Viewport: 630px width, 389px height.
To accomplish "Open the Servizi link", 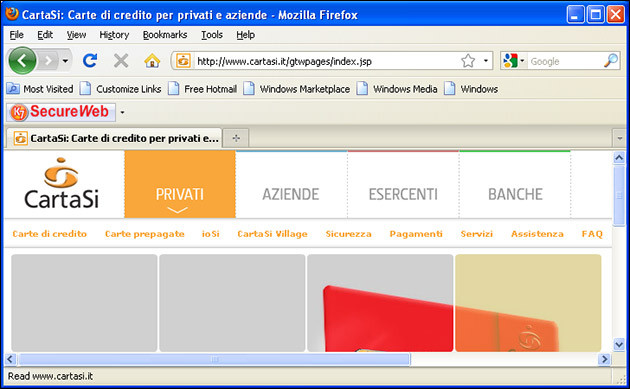I will coord(477,234).
